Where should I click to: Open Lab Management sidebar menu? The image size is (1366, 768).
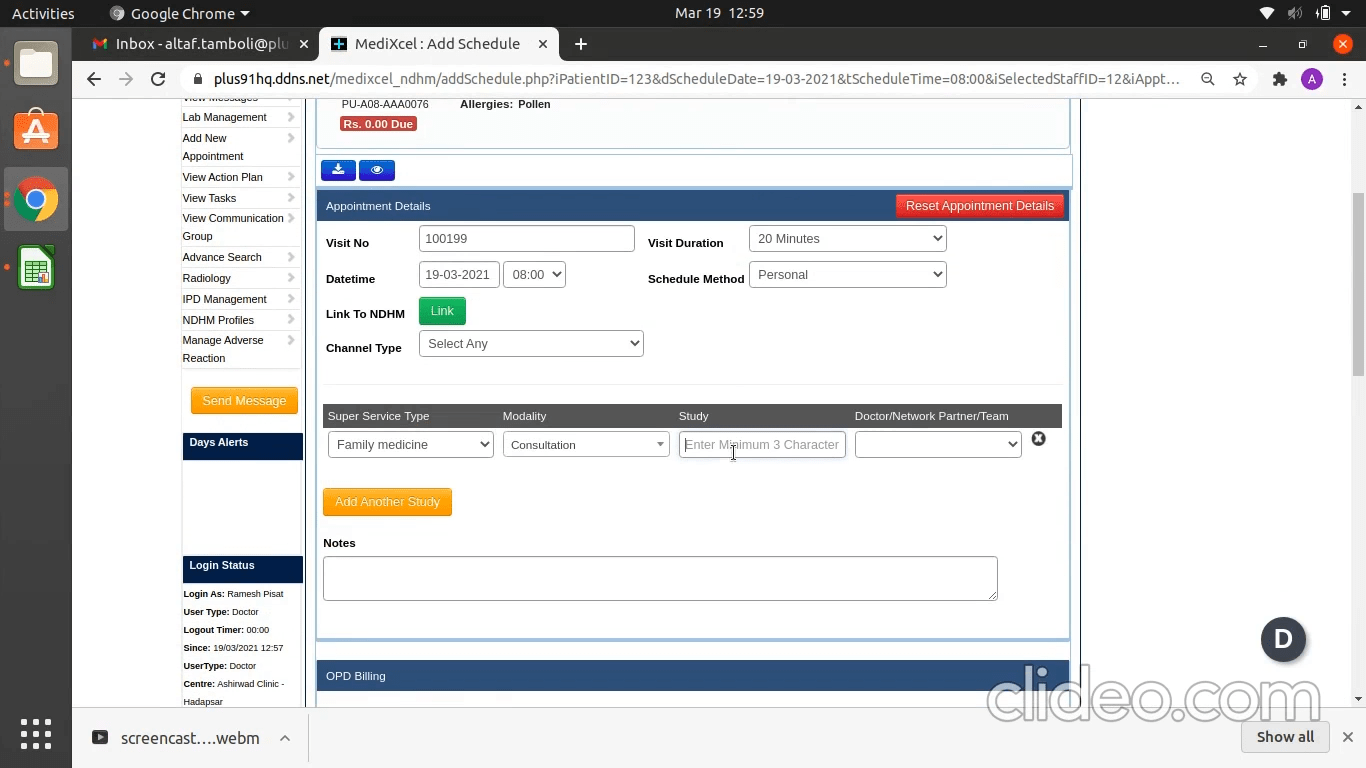225,117
